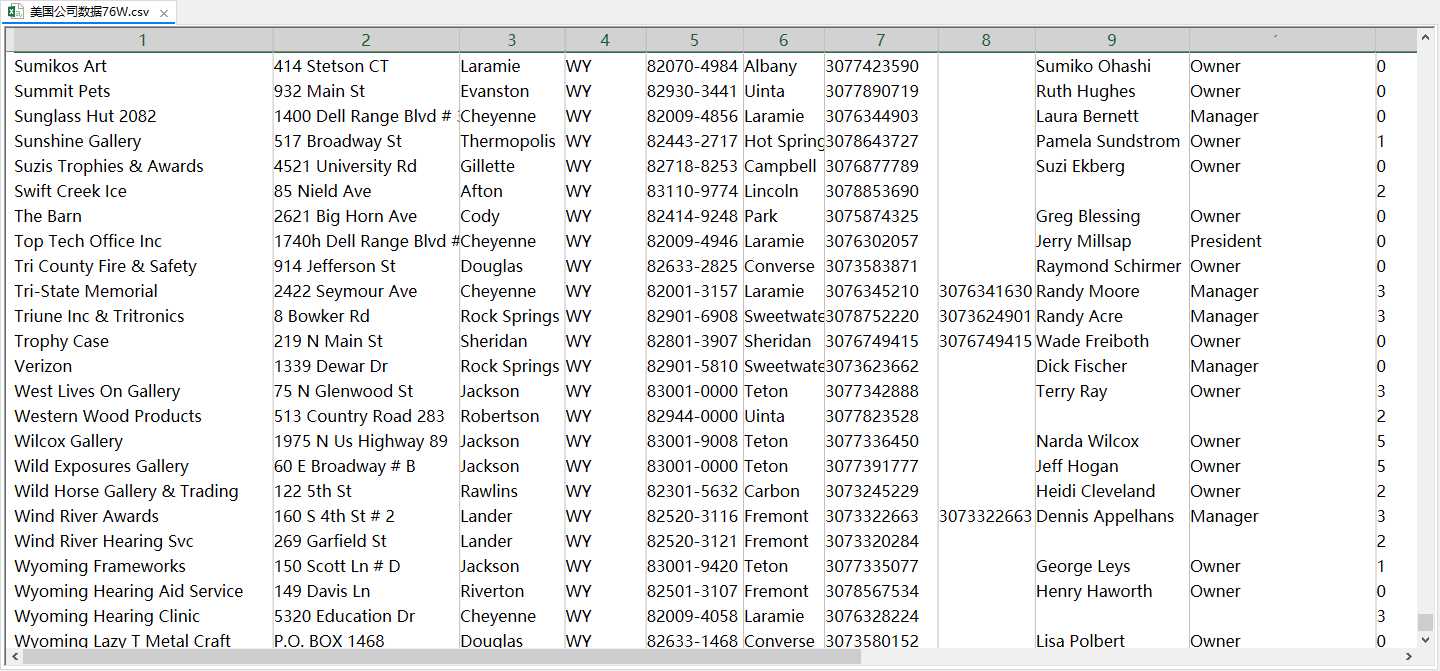Select the cell 'Wilcox Gallery'
This screenshot has height=671, width=1440.
143,441
